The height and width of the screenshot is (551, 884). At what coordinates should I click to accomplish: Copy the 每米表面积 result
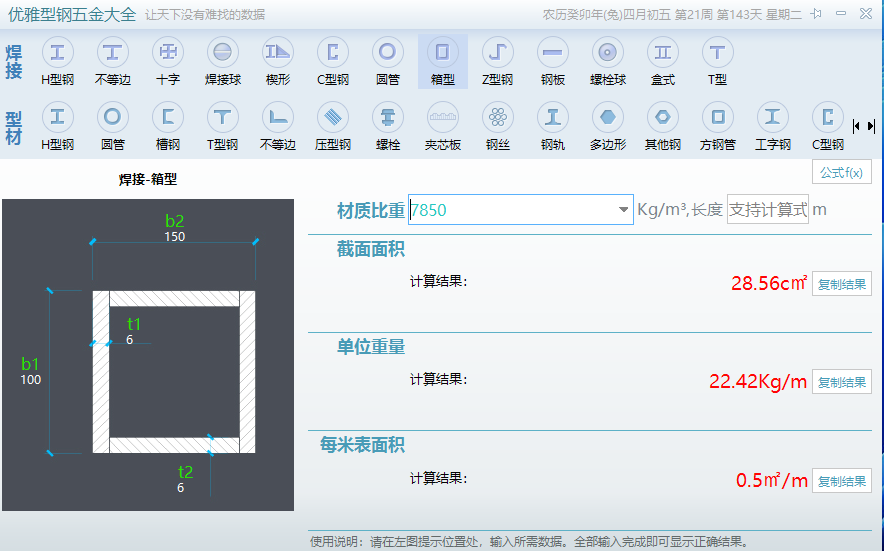point(842,481)
